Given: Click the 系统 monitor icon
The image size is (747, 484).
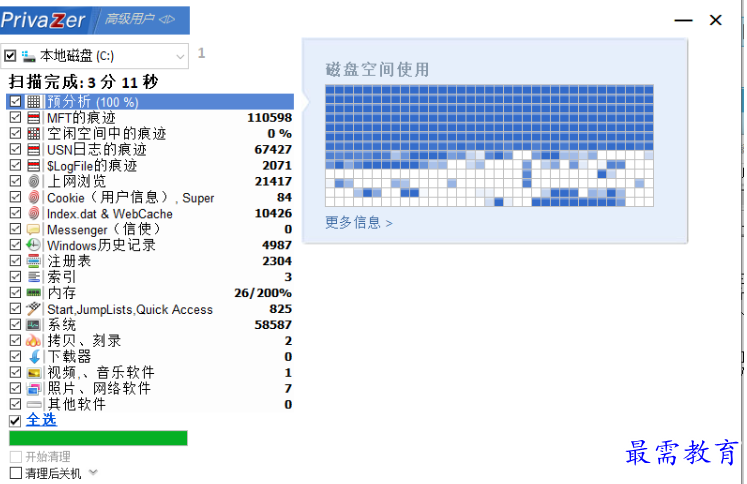Looking at the screenshot, I should pos(33,325).
